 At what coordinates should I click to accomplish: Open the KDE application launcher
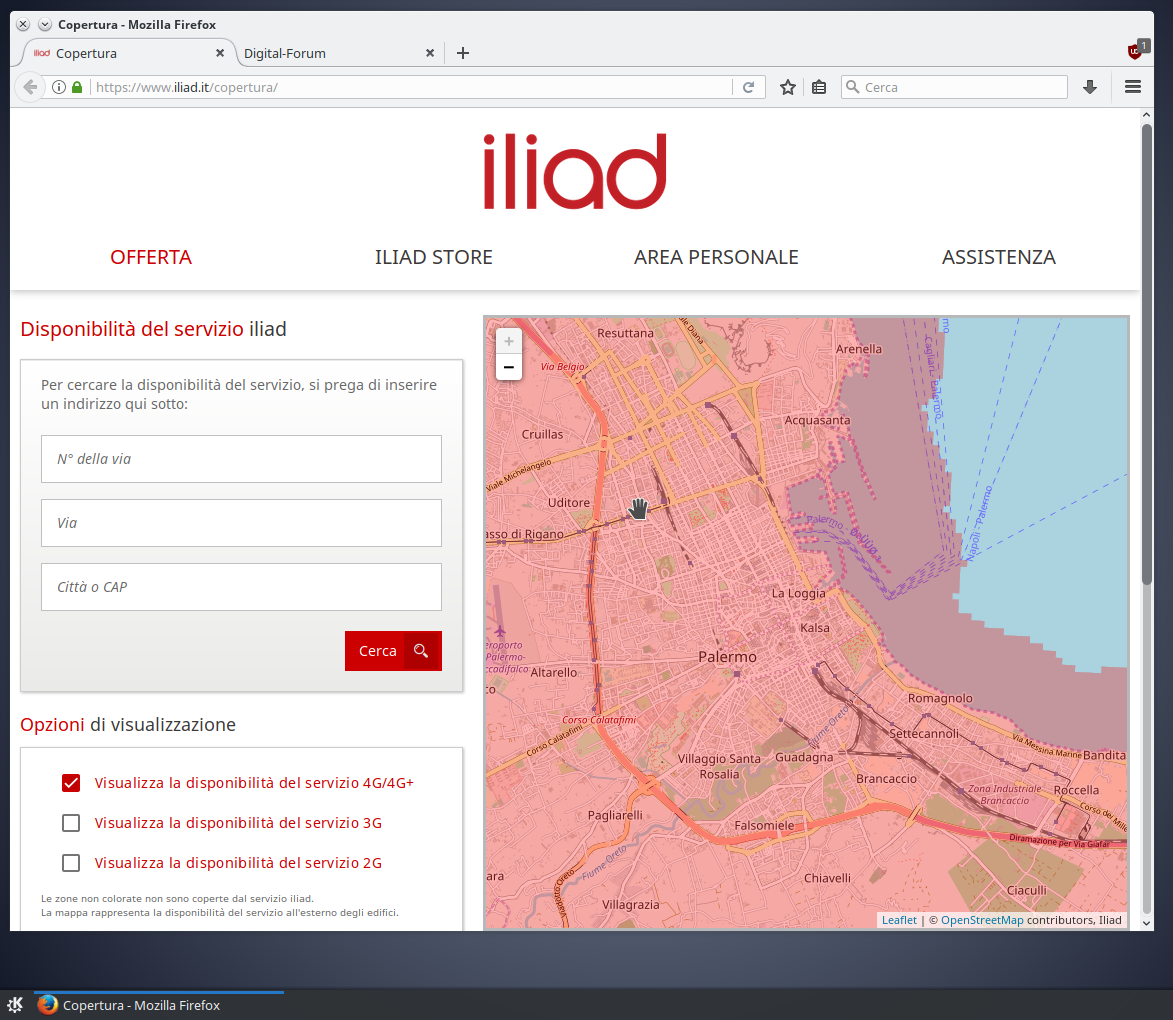coord(15,1004)
